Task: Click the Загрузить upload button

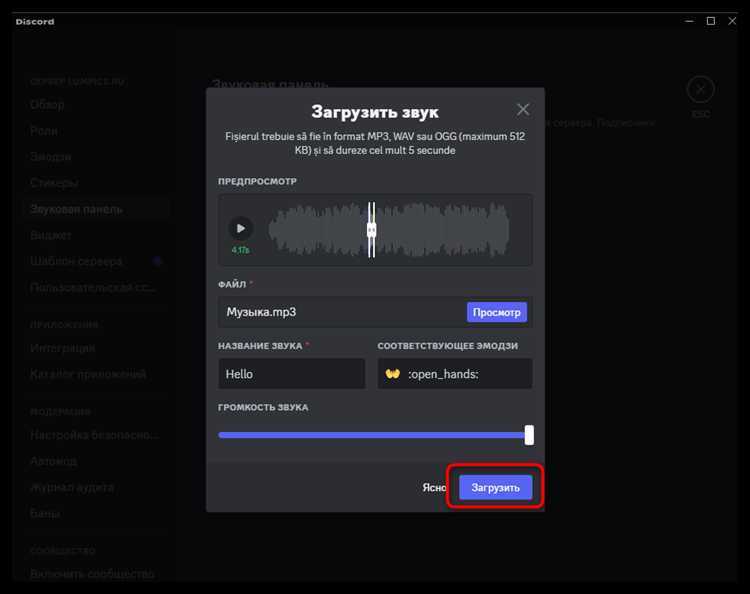Action: (496, 487)
